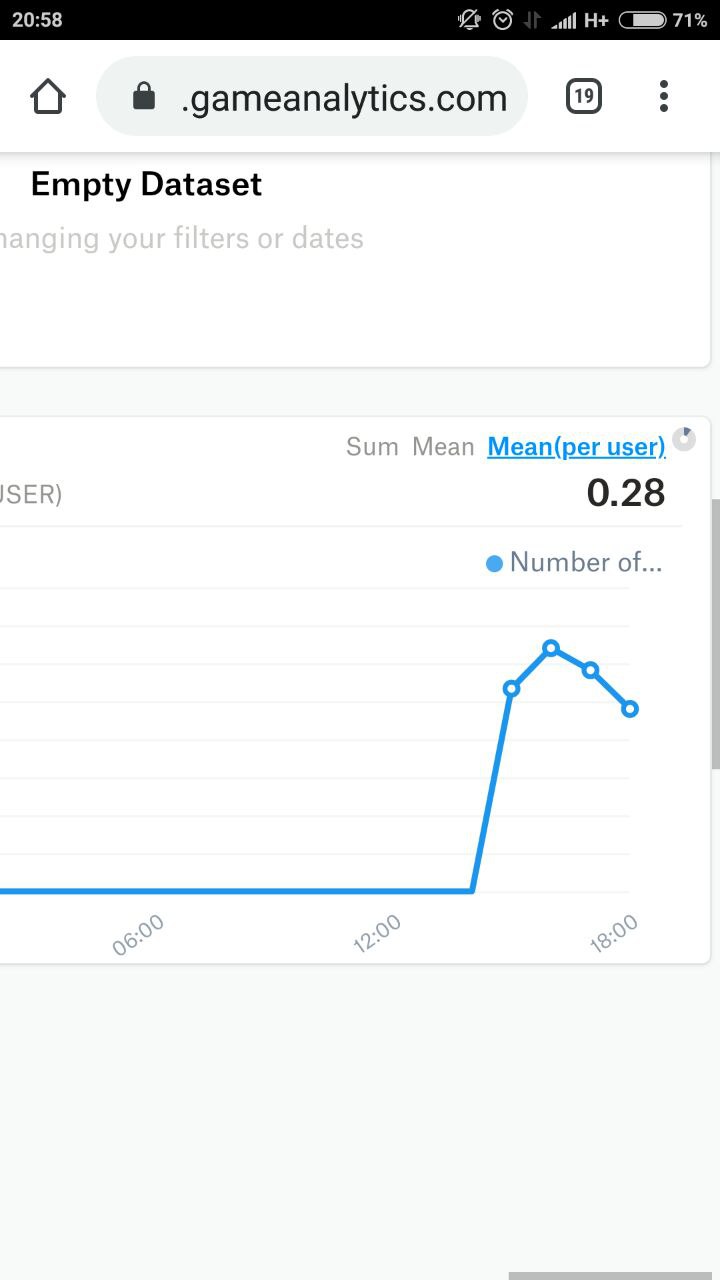Switch the chart to Sum aggregation
Screen dimensions: 720x1280
(372, 447)
